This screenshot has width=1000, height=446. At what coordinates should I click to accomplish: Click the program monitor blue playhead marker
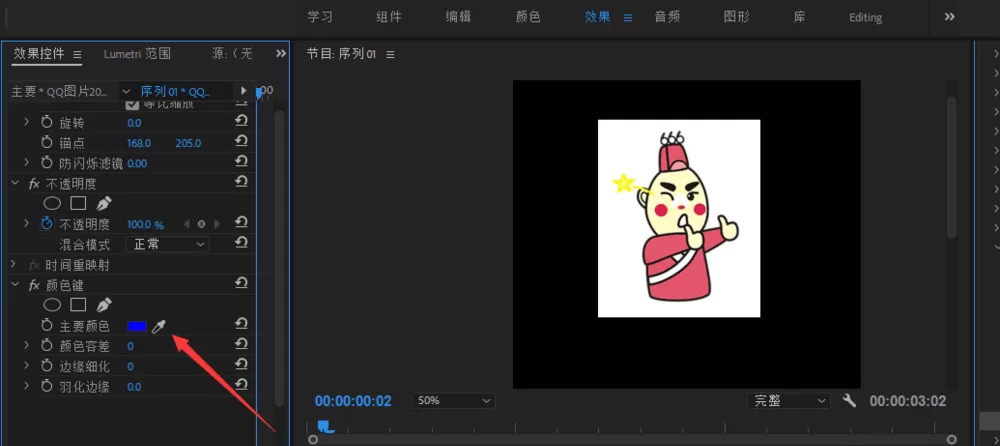pyautogui.click(x=326, y=426)
